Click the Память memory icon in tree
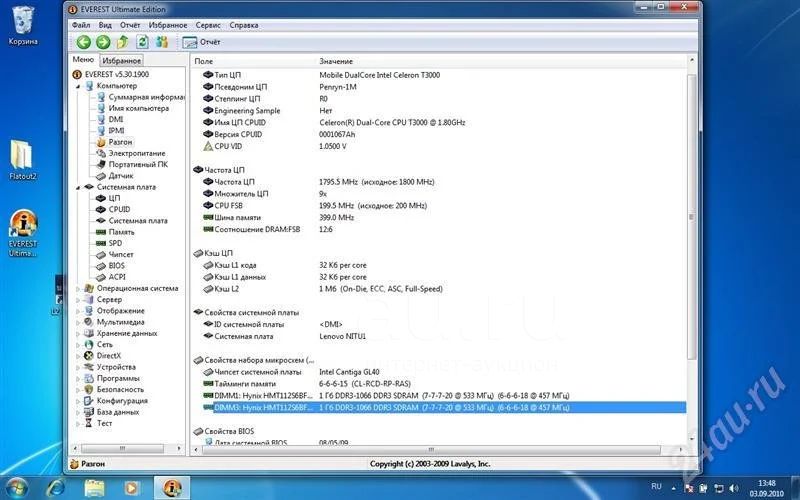The height and width of the screenshot is (500, 800). tap(101, 232)
